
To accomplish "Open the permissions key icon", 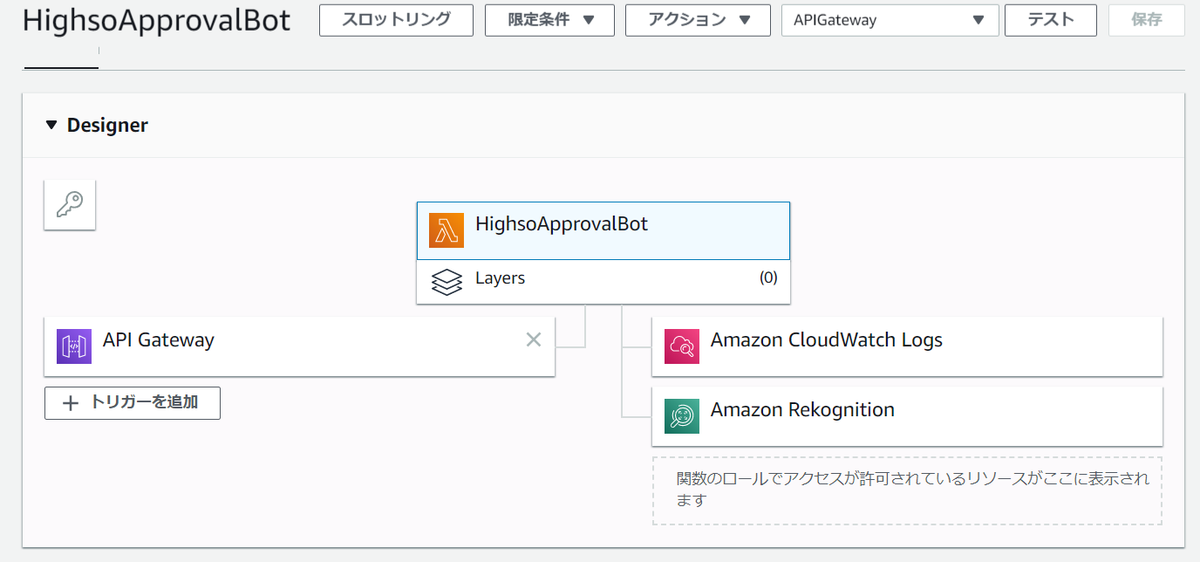I will click(x=70, y=204).
